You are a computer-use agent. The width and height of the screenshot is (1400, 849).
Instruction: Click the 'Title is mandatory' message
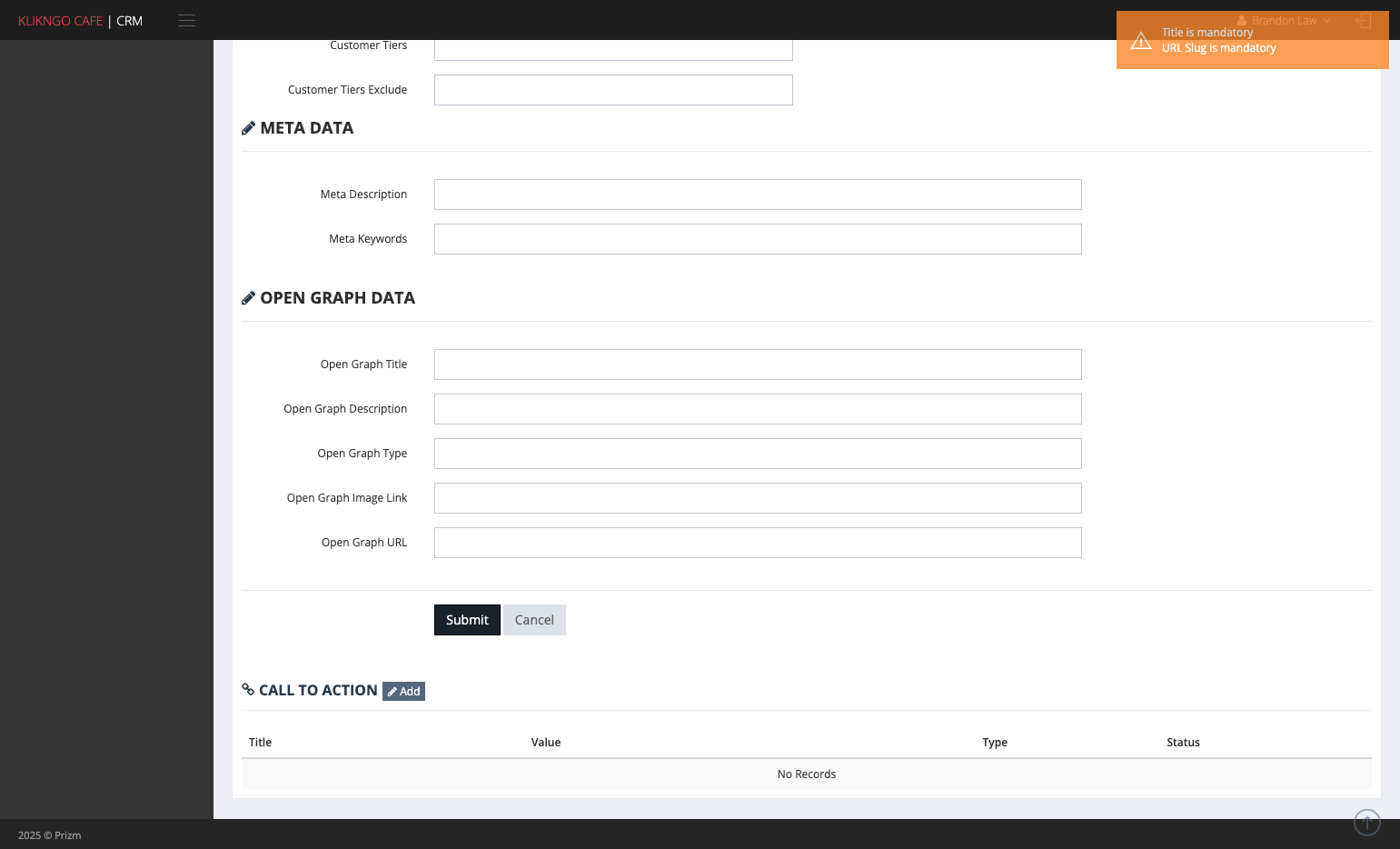click(x=1206, y=33)
